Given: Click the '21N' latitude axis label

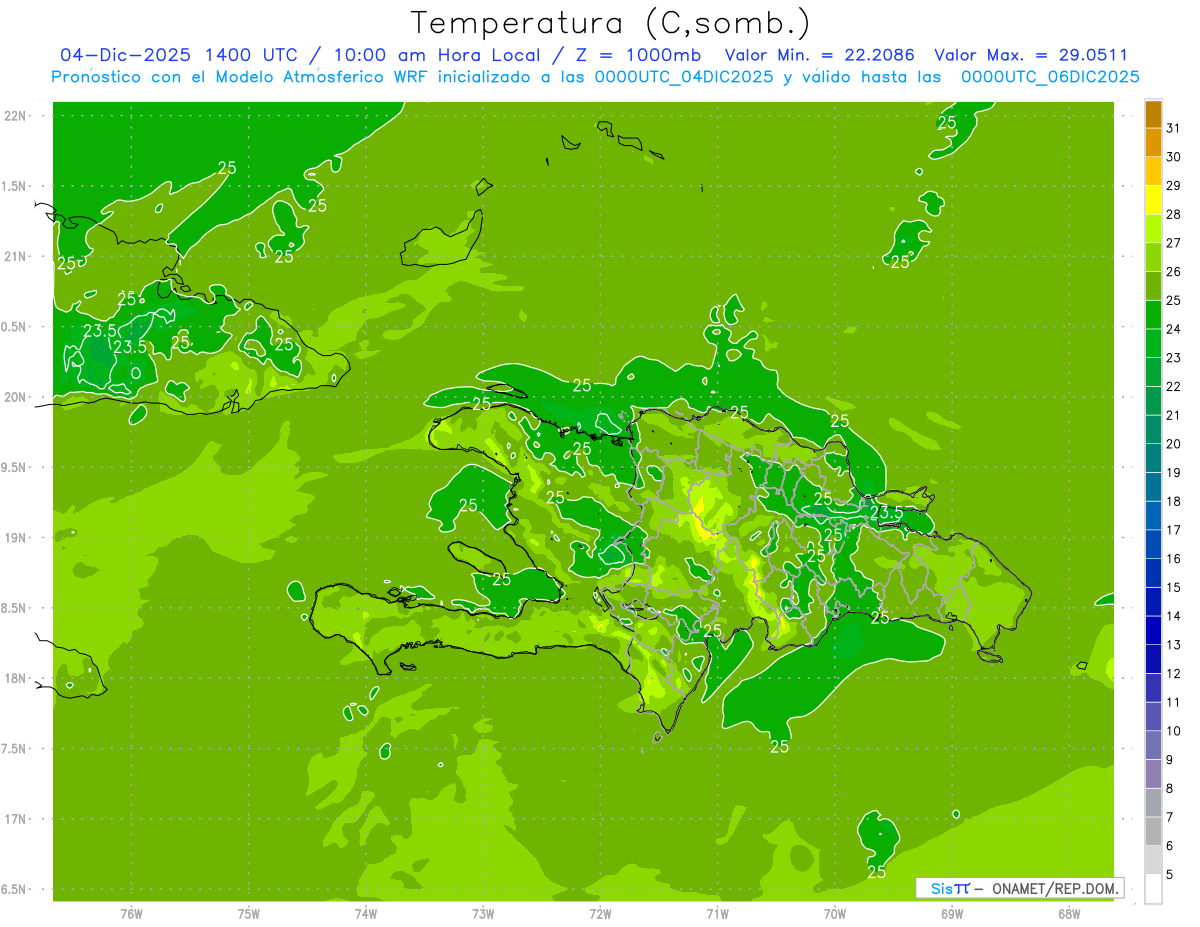Looking at the screenshot, I should click(x=17, y=257).
